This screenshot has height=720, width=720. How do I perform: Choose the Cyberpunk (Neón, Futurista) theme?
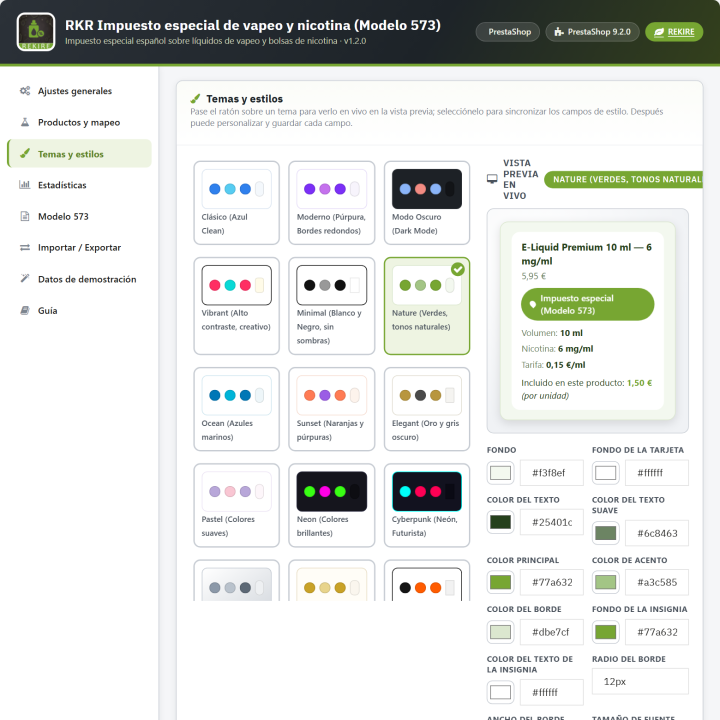point(427,505)
